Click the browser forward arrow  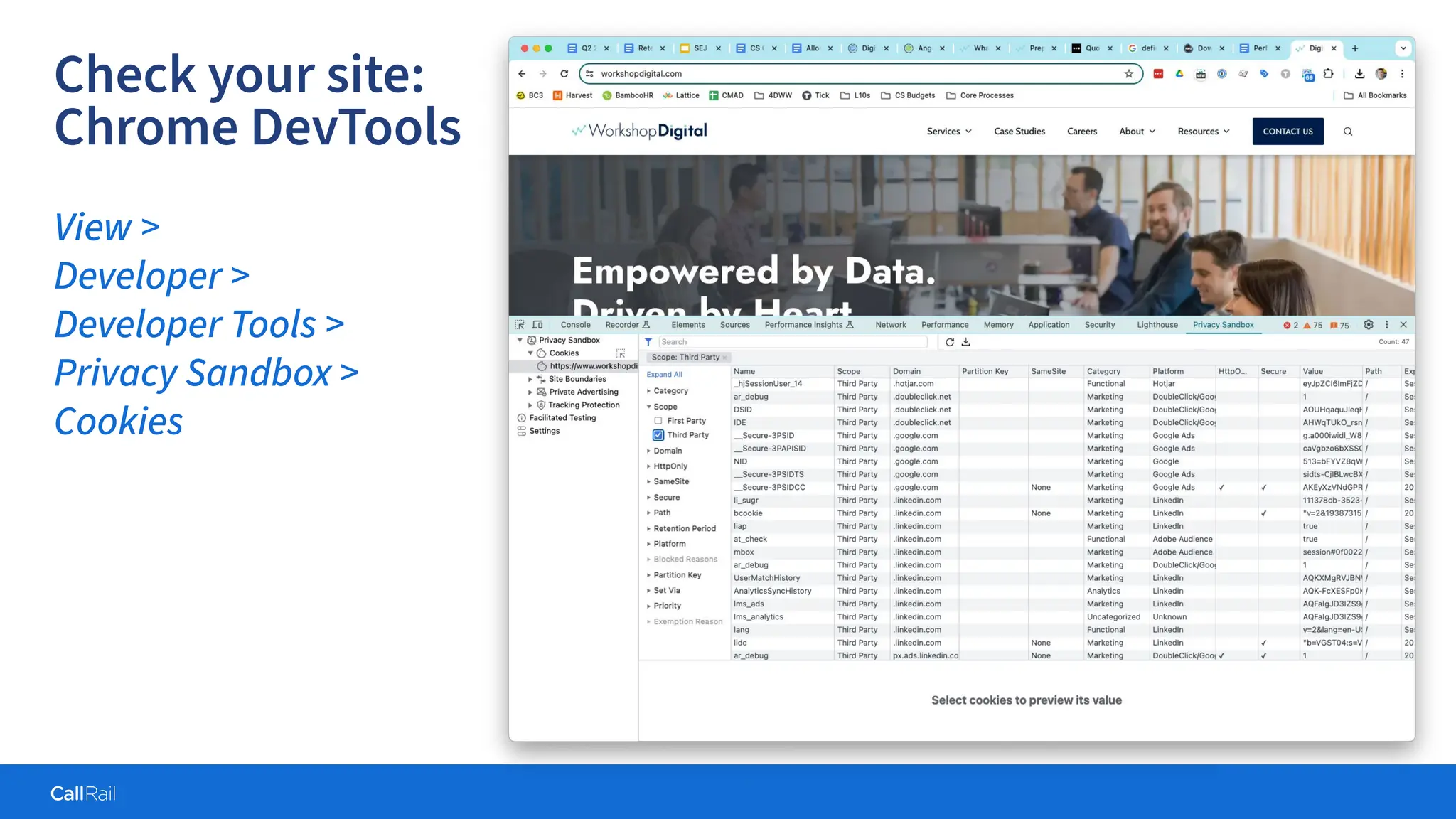[x=543, y=74]
